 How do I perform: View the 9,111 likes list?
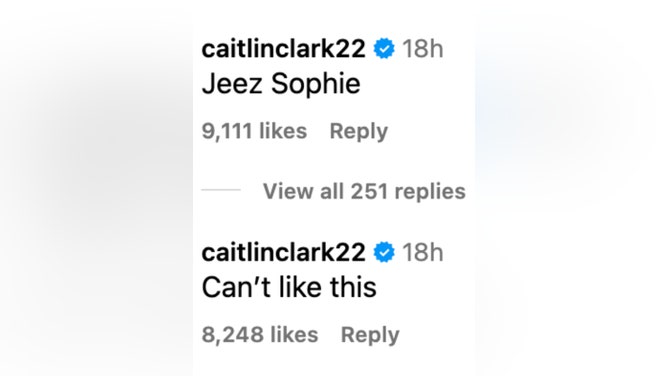click(254, 131)
